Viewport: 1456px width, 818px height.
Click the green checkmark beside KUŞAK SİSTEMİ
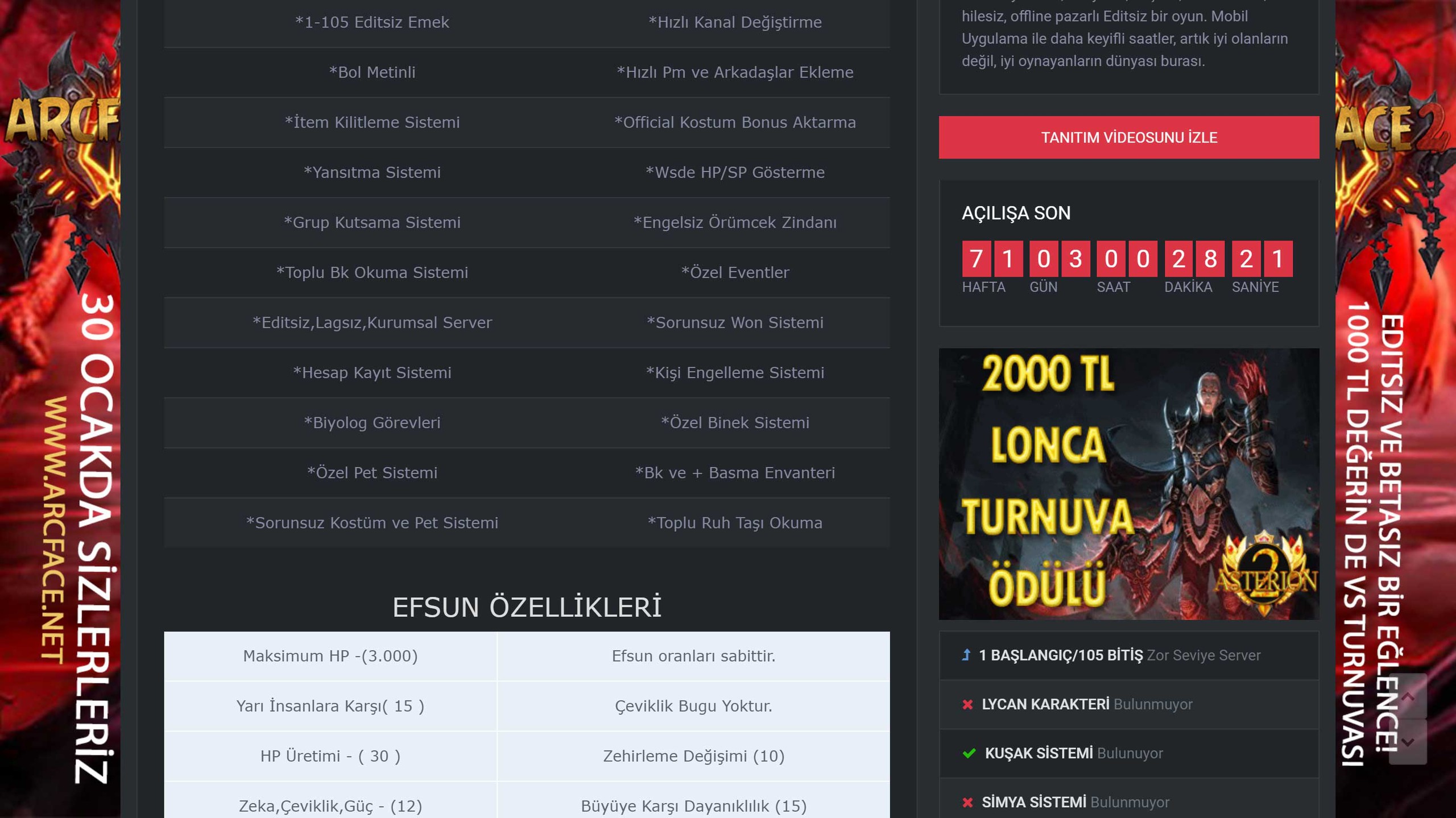tap(969, 753)
